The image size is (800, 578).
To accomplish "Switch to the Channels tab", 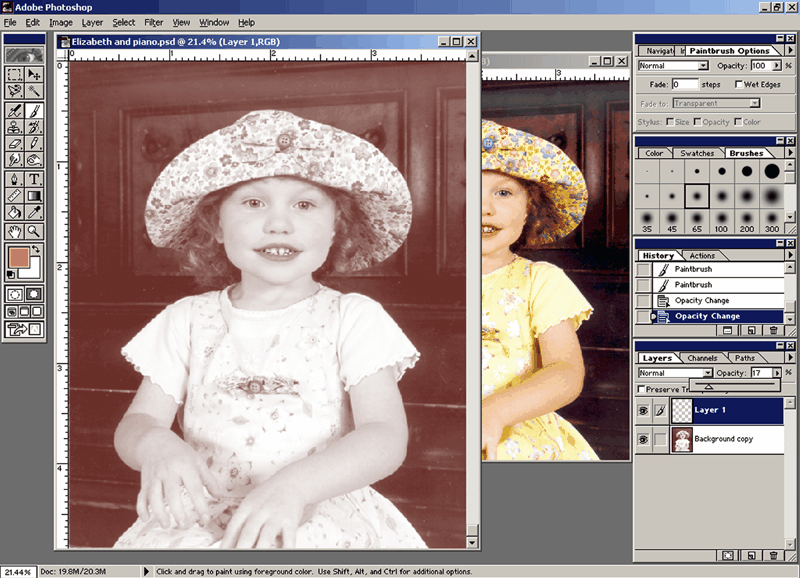I will coord(701,358).
